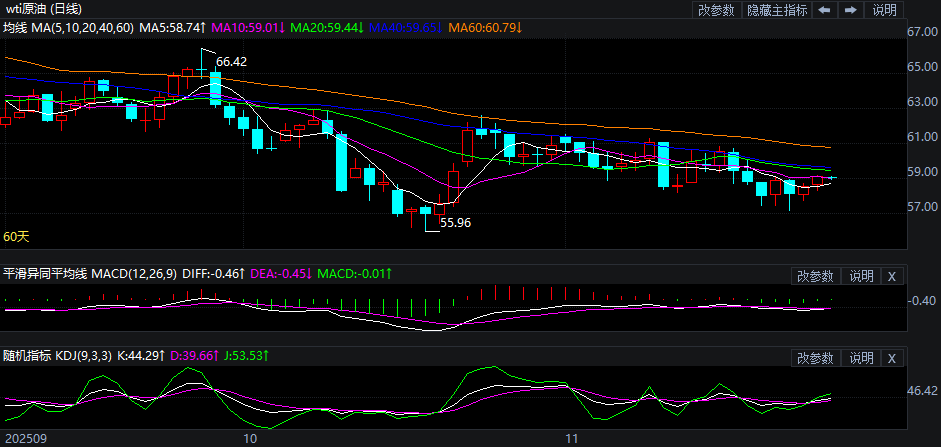
Task: Hide the main chart indicator
Action: point(777,10)
